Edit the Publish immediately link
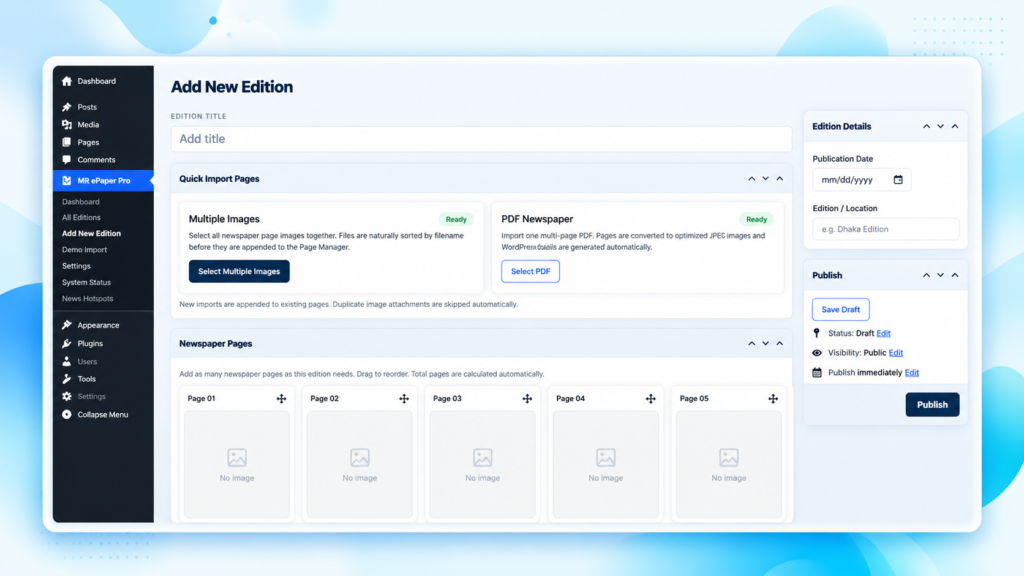The width and height of the screenshot is (1024, 576). coord(912,372)
